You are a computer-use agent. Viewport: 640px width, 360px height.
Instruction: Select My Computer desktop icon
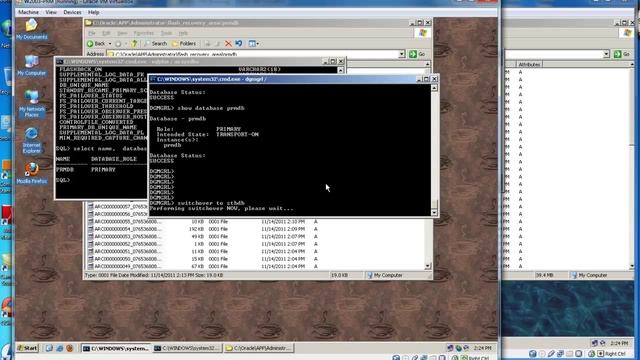click(x=31, y=65)
